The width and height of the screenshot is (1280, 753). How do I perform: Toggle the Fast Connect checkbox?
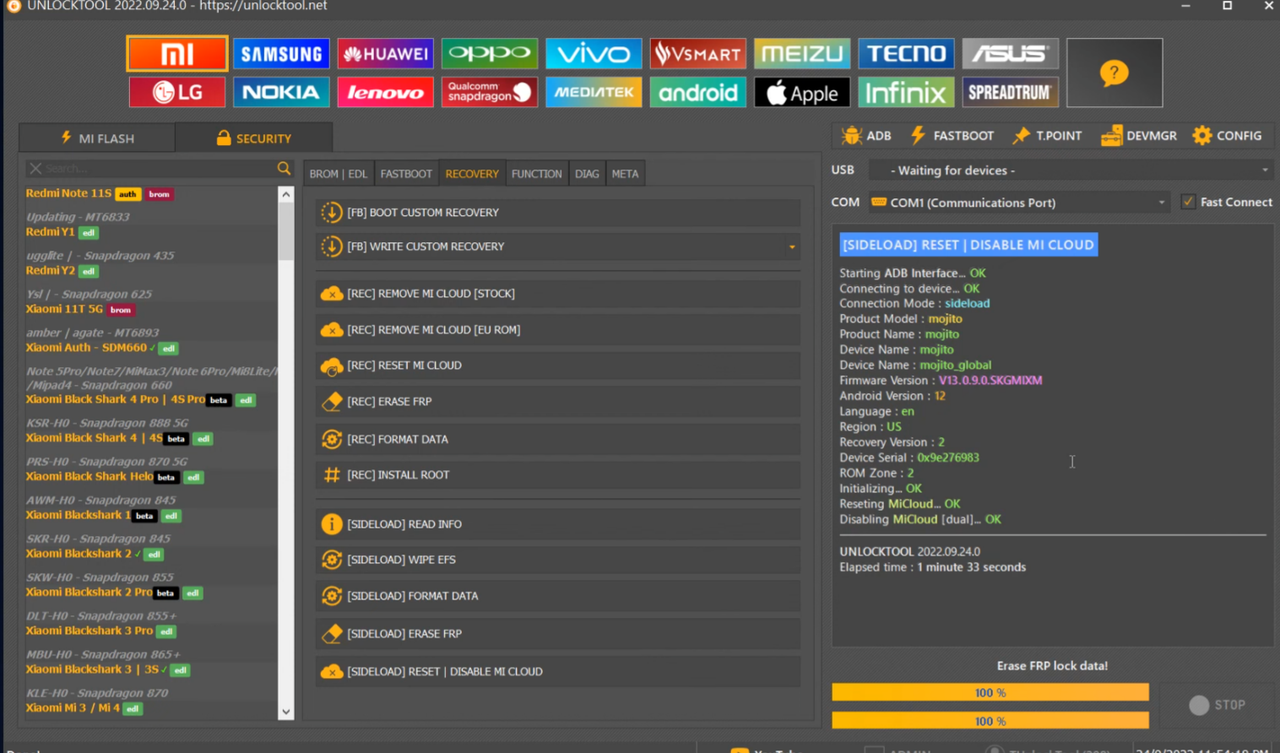(1188, 202)
